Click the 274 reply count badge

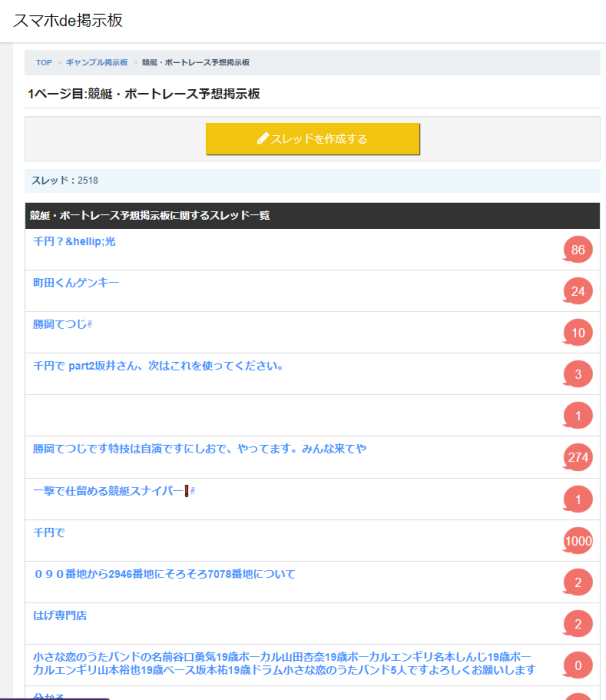(x=578, y=457)
